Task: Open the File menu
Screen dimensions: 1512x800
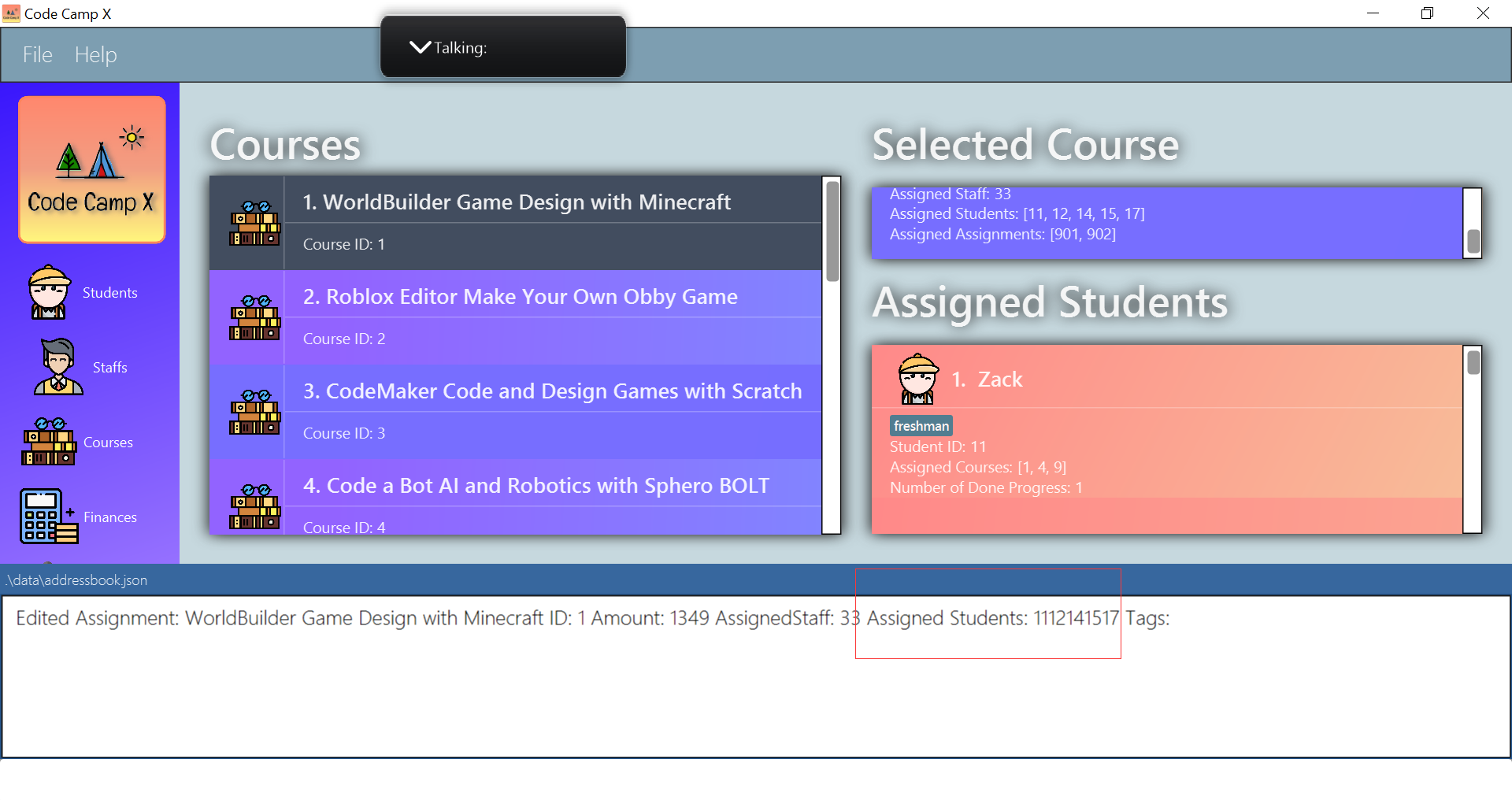Action: [37, 54]
